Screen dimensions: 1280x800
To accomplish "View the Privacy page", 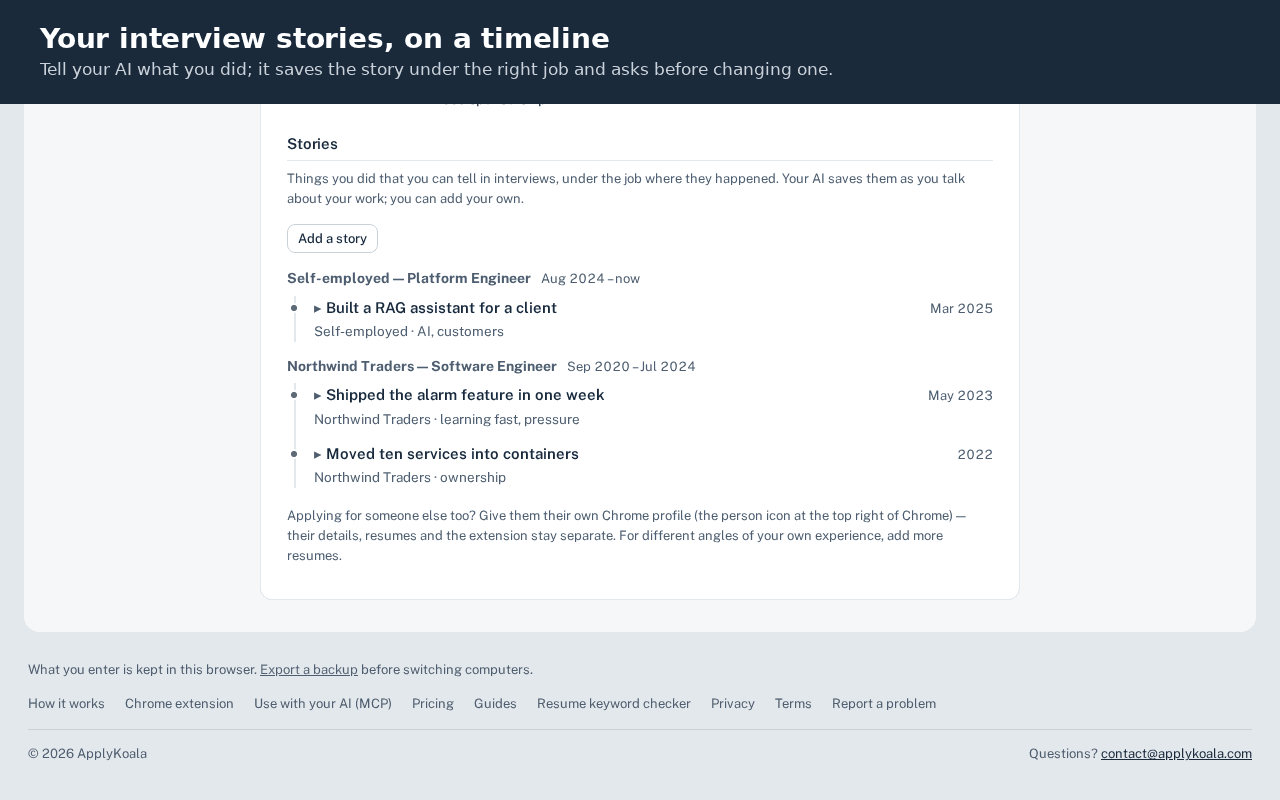I will 733,704.
